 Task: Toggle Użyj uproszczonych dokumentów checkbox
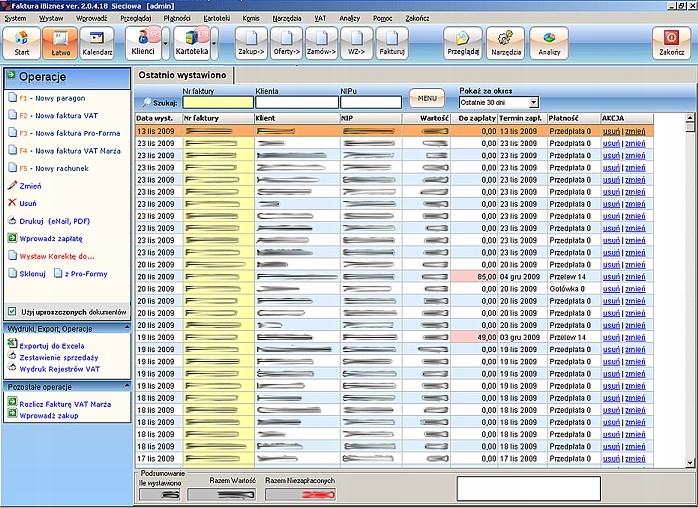click(12, 311)
